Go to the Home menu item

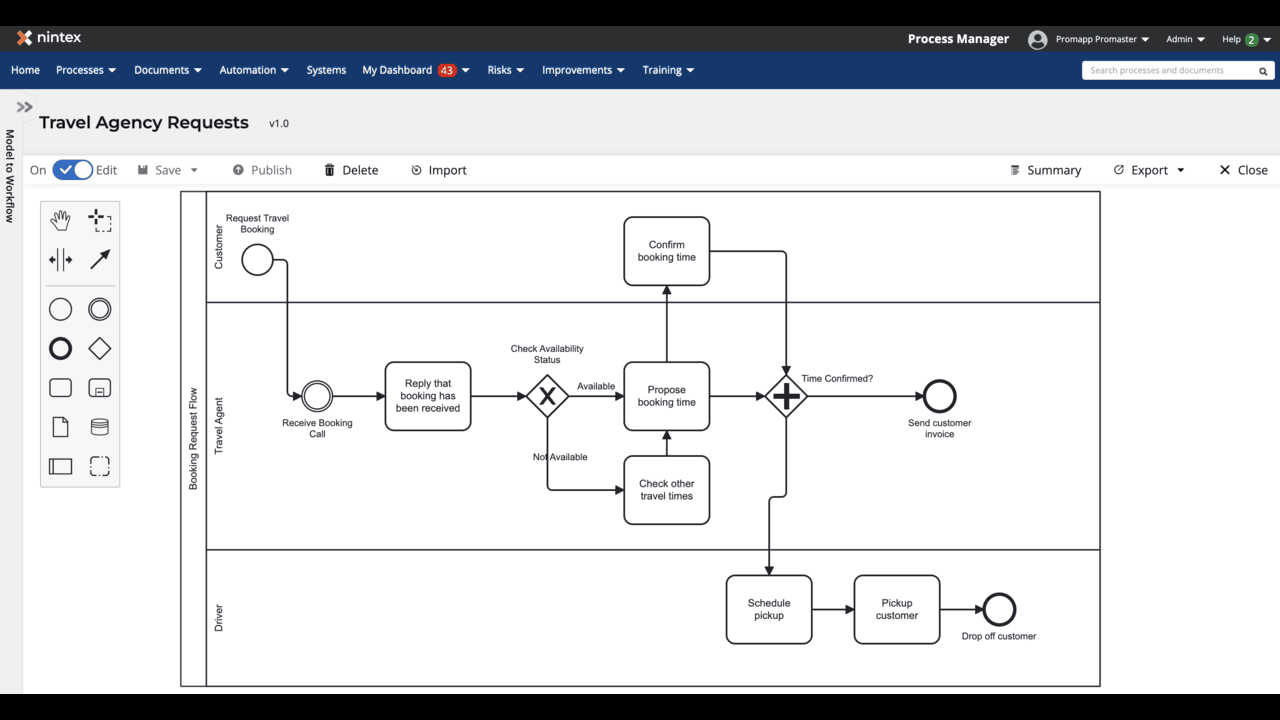click(x=25, y=70)
